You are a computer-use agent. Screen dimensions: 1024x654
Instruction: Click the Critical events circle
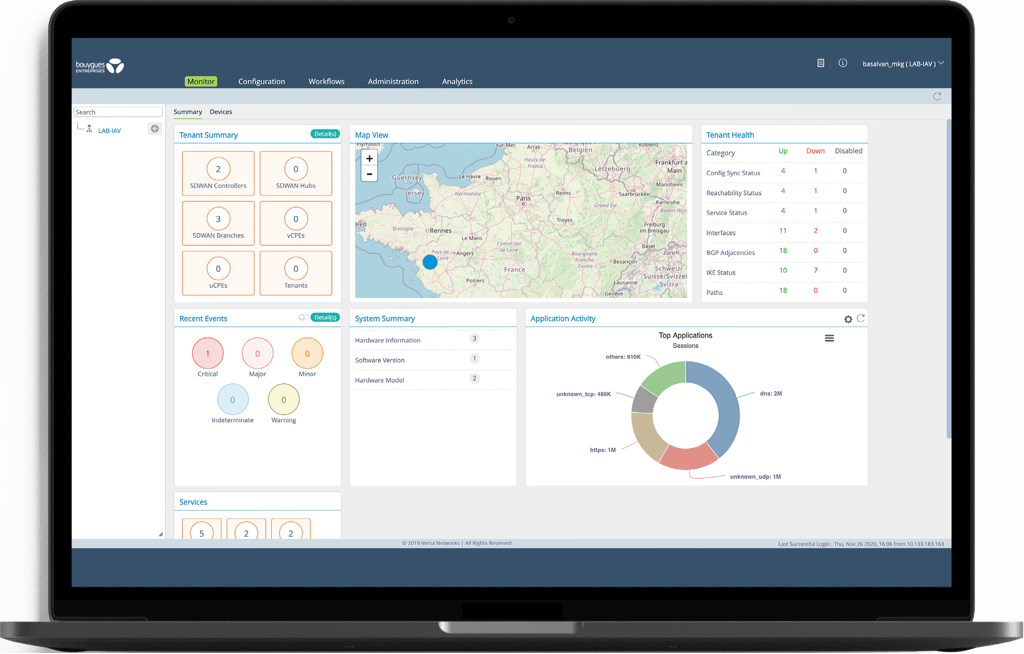(x=208, y=353)
